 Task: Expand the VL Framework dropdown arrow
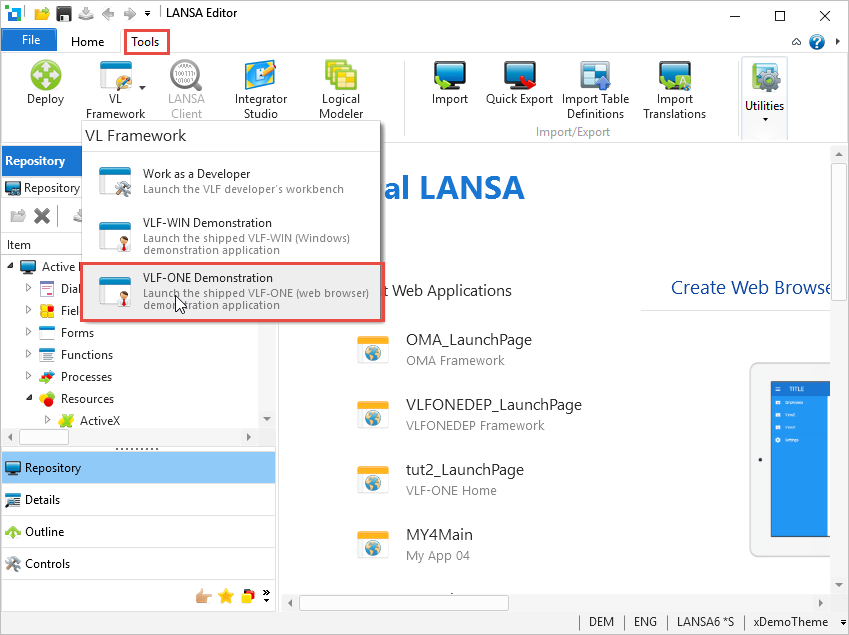(142, 87)
